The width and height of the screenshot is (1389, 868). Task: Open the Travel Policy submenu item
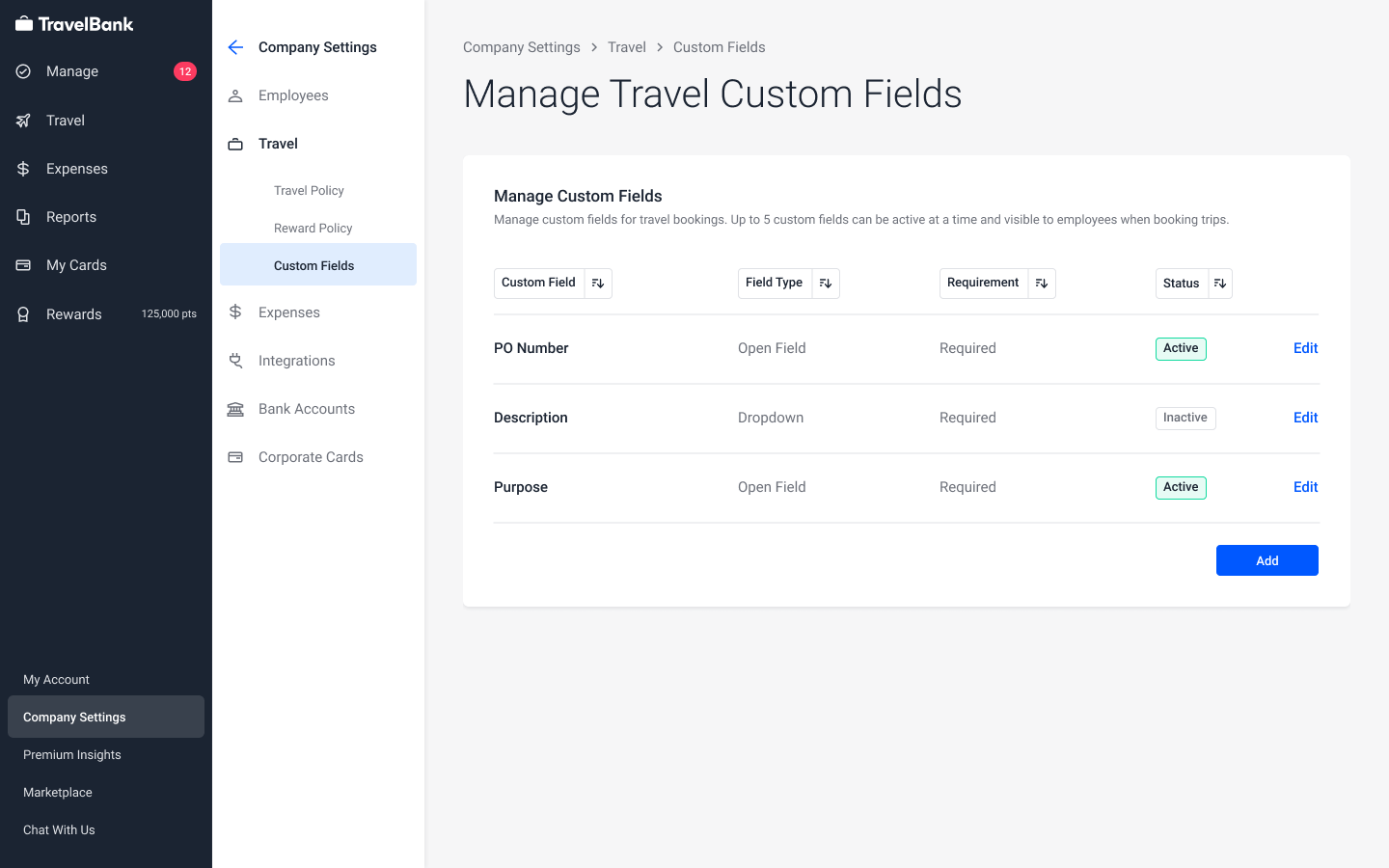click(x=309, y=191)
